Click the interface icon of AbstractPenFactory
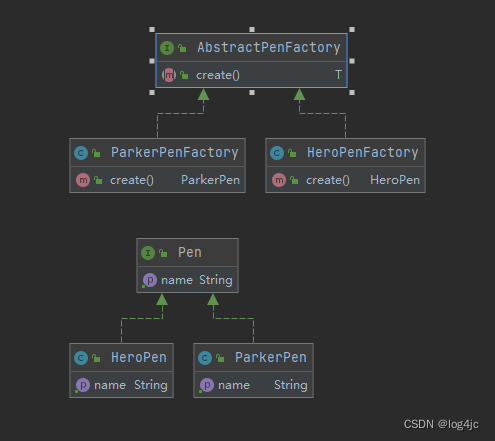Screen dimensions: 495x441 [x=167, y=48]
